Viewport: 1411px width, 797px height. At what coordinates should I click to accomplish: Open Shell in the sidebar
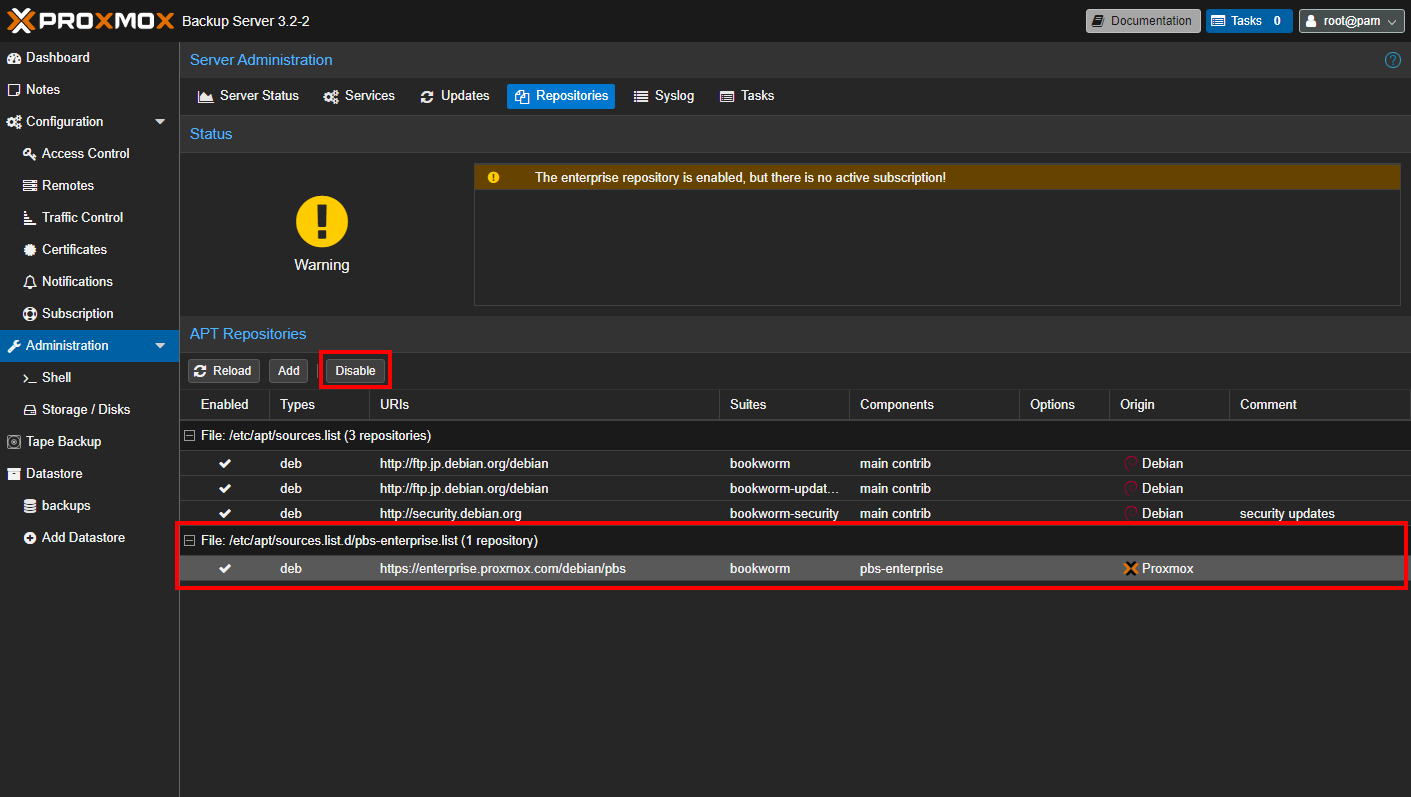pyautogui.click(x=56, y=378)
